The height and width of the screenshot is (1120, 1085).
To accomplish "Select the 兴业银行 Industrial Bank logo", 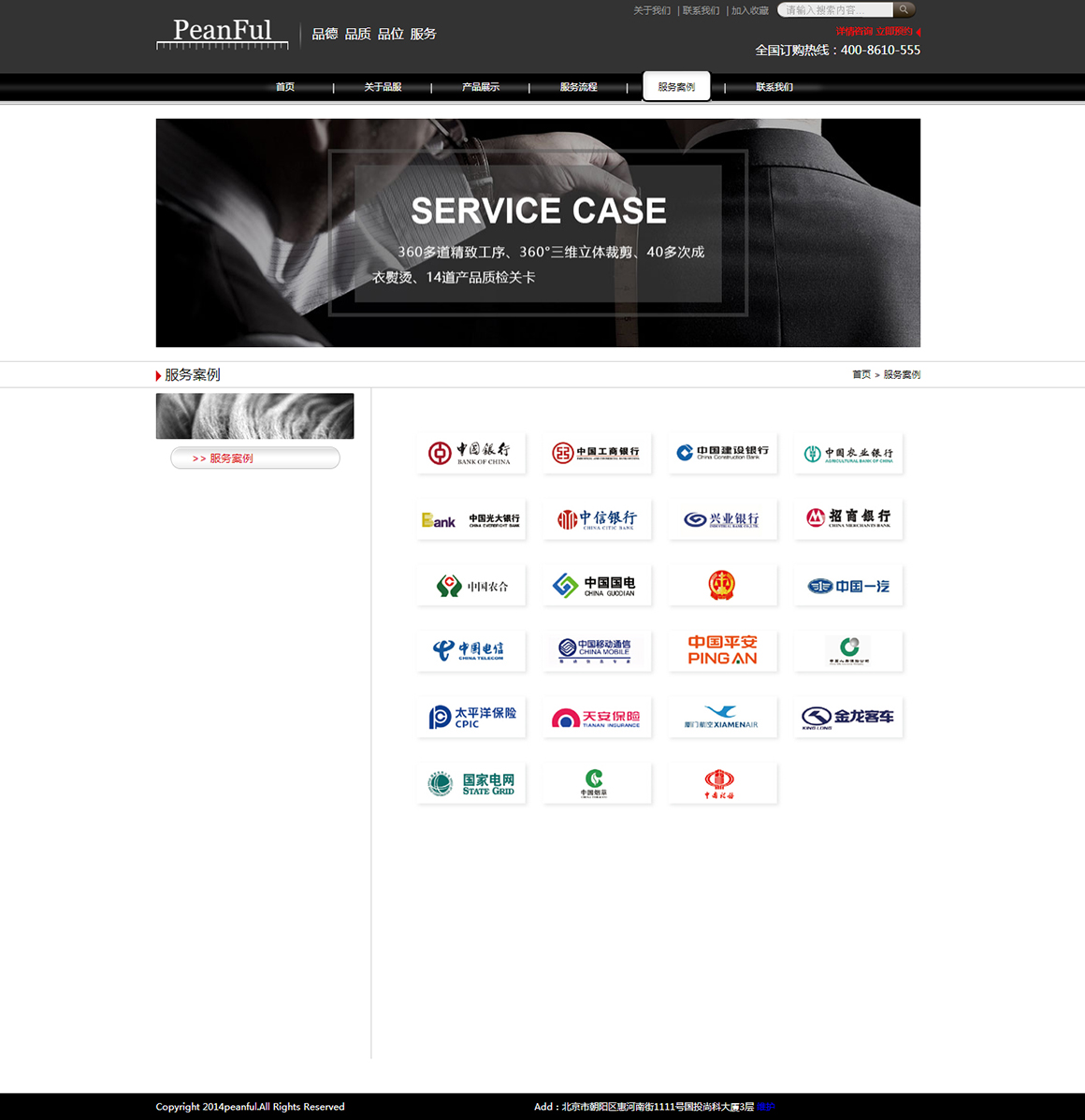I will point(722,519).
